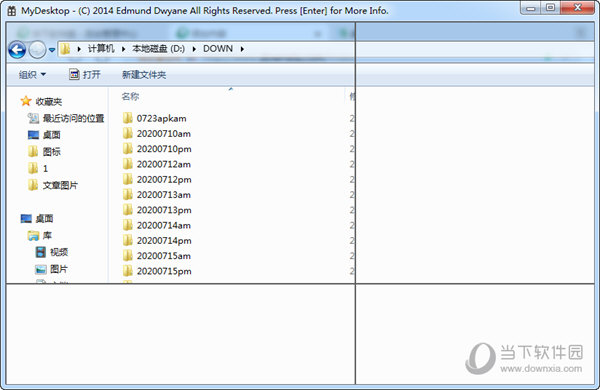This screenshot has height=390, width=600.
Task: Expand the arrow after 本地磁盘 (D:)
Action: coord(194,49)
